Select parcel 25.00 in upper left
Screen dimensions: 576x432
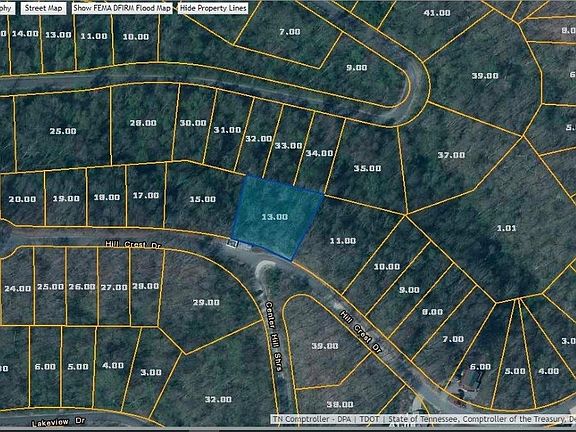pyautogui.click(x=63, y=131)
